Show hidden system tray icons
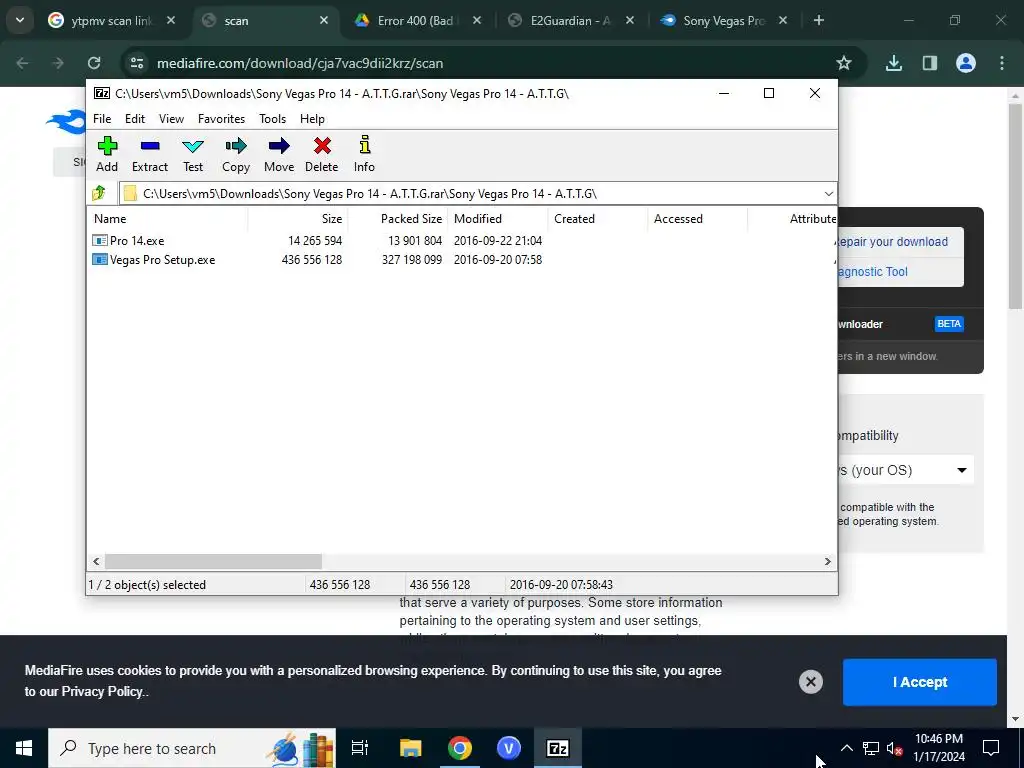This screenshot has width=1024, height=768. coord(846,748)
